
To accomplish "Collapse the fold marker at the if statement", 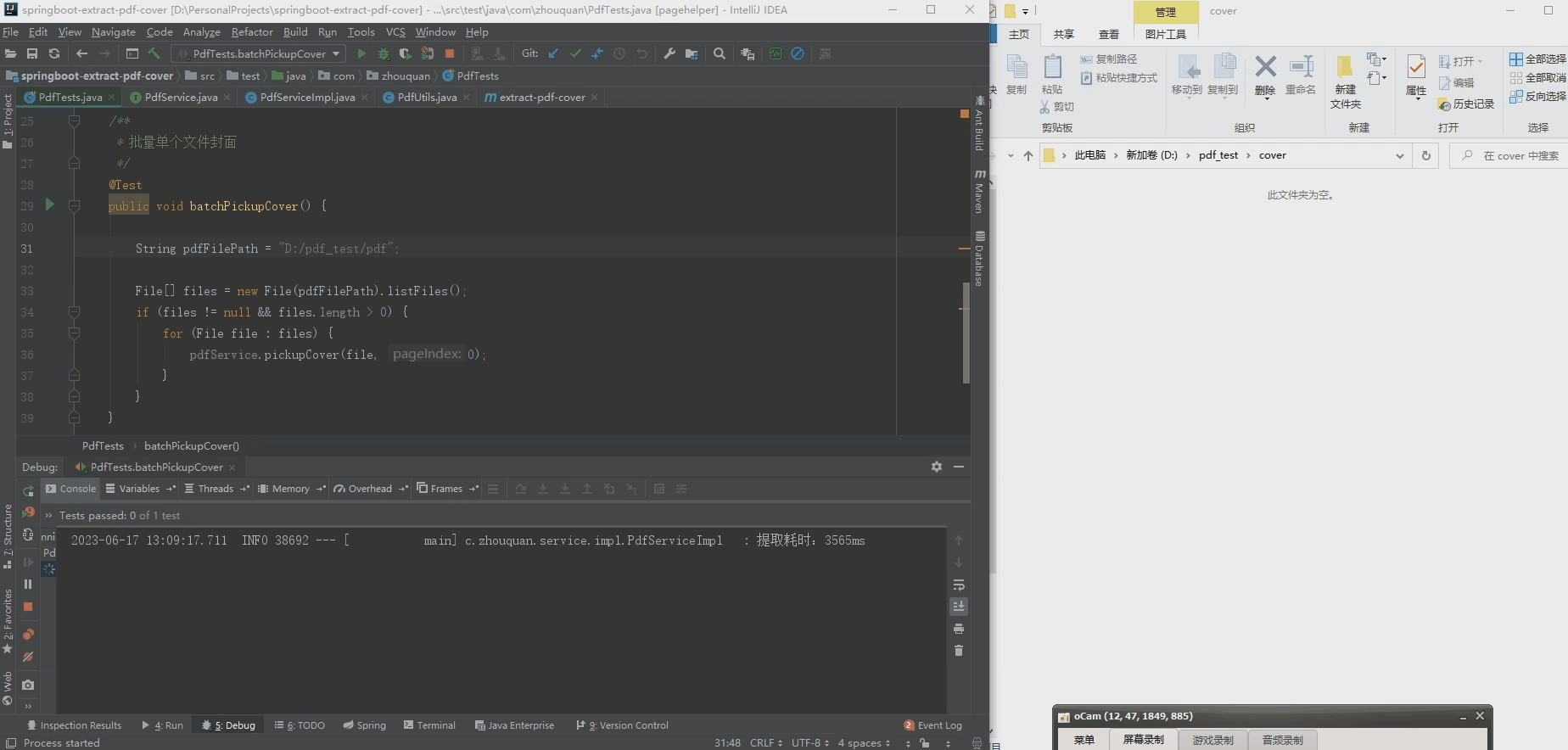I will coord(74,311).
